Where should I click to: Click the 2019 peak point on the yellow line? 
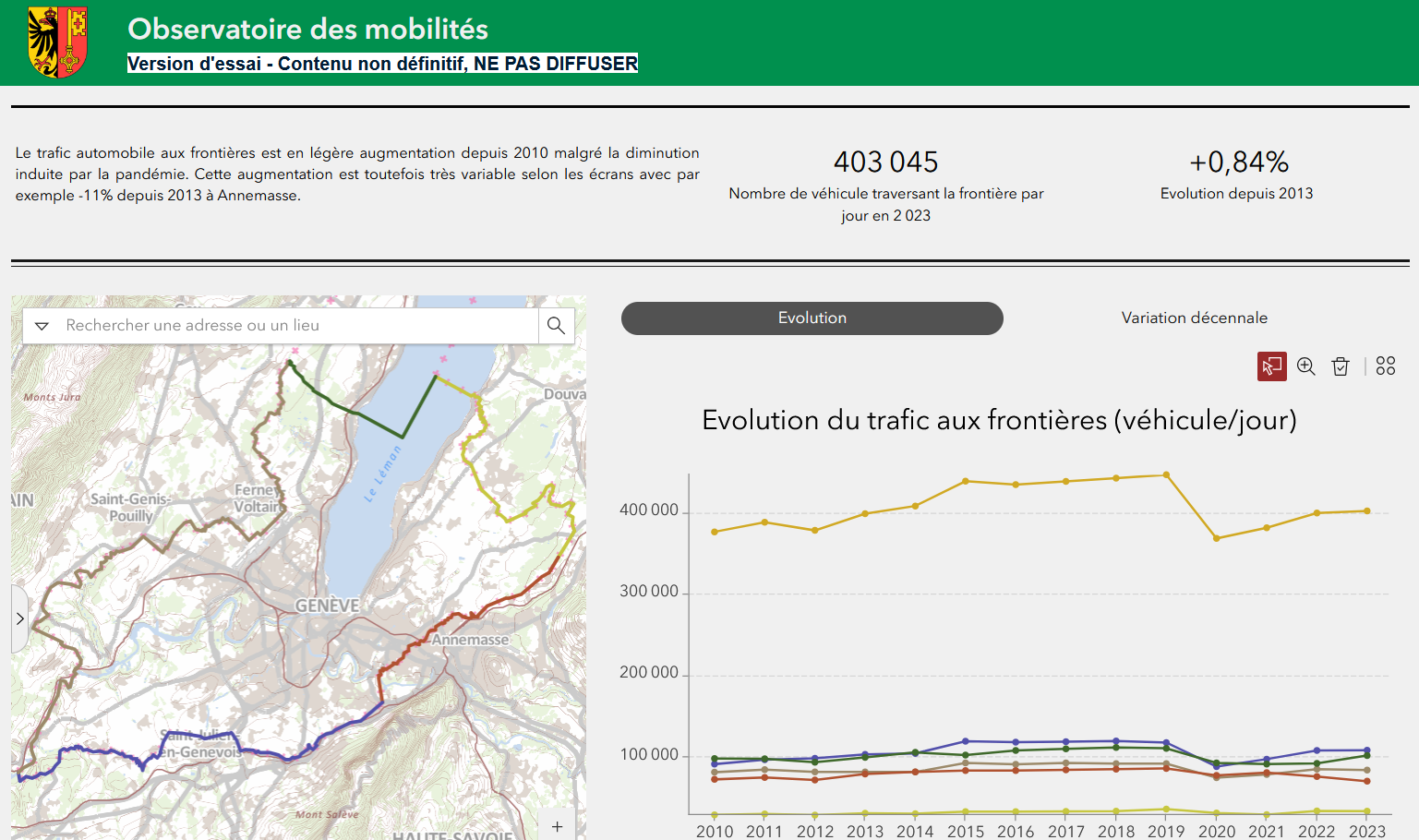click(x=1166, y=475)
